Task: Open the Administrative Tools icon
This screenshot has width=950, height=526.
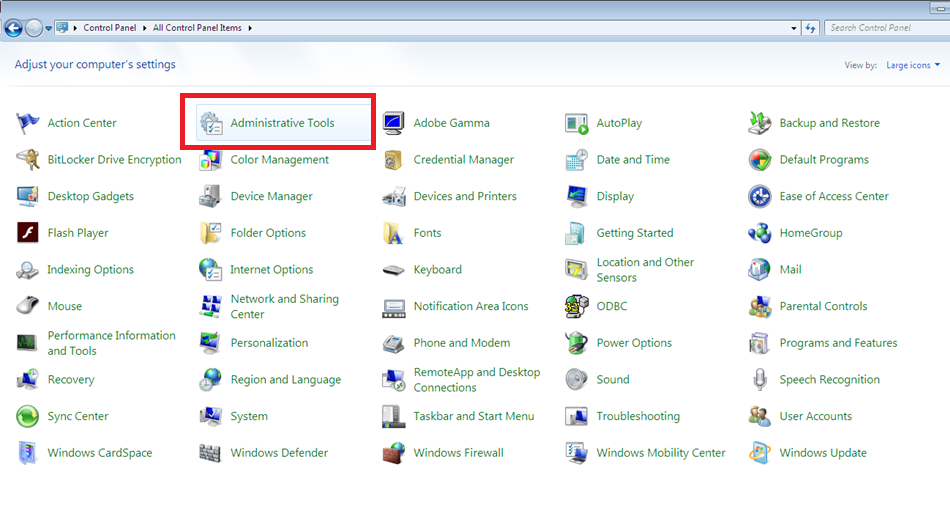Action: coord(211,123)
